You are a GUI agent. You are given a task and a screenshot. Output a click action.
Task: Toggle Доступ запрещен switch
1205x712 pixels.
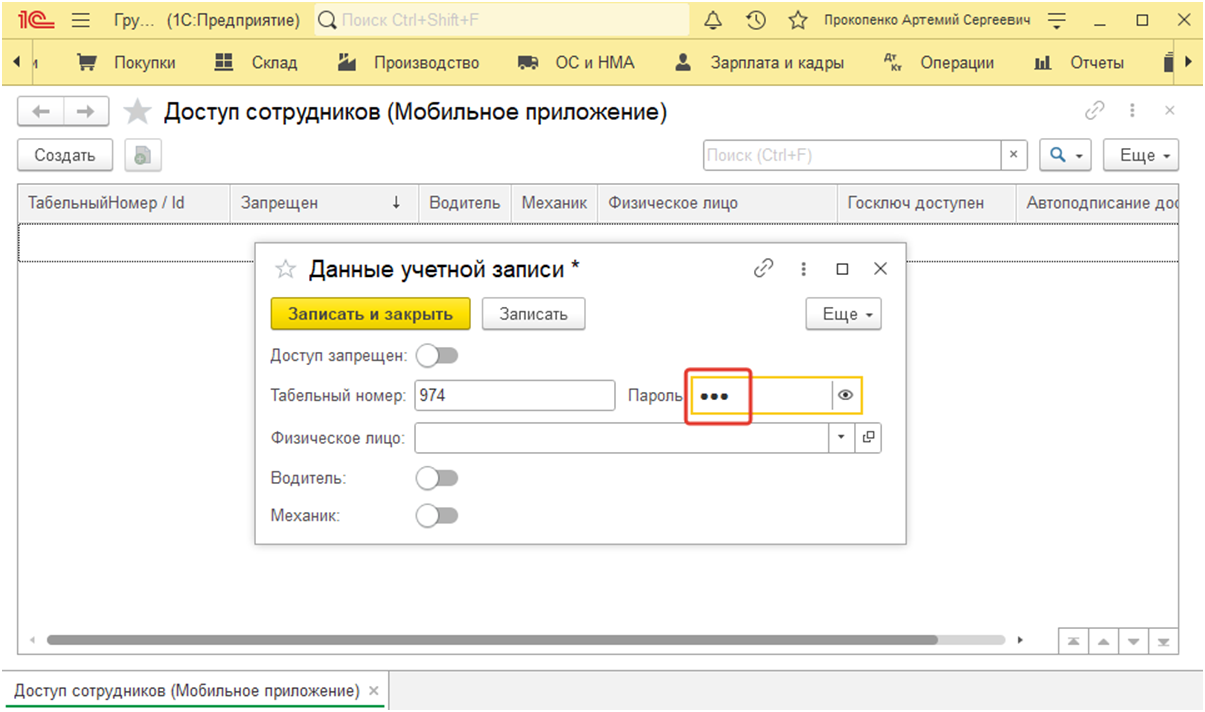click(x=436, y=355)
